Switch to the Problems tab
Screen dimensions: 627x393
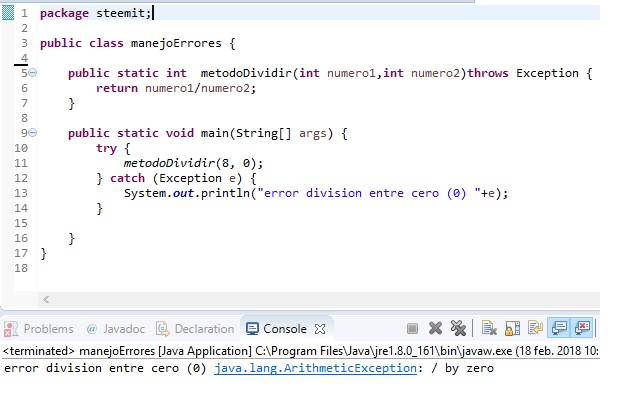48,329
